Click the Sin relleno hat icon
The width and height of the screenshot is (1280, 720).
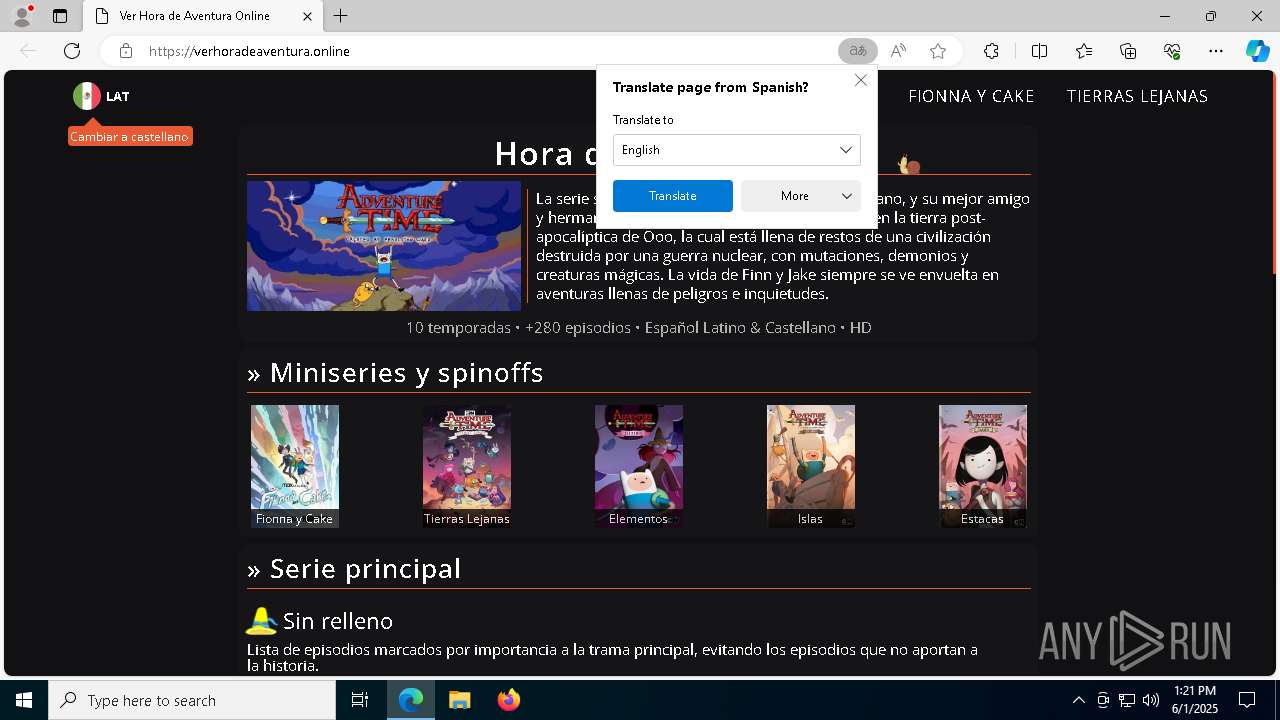pyautogui.click(x=262, y=621)
